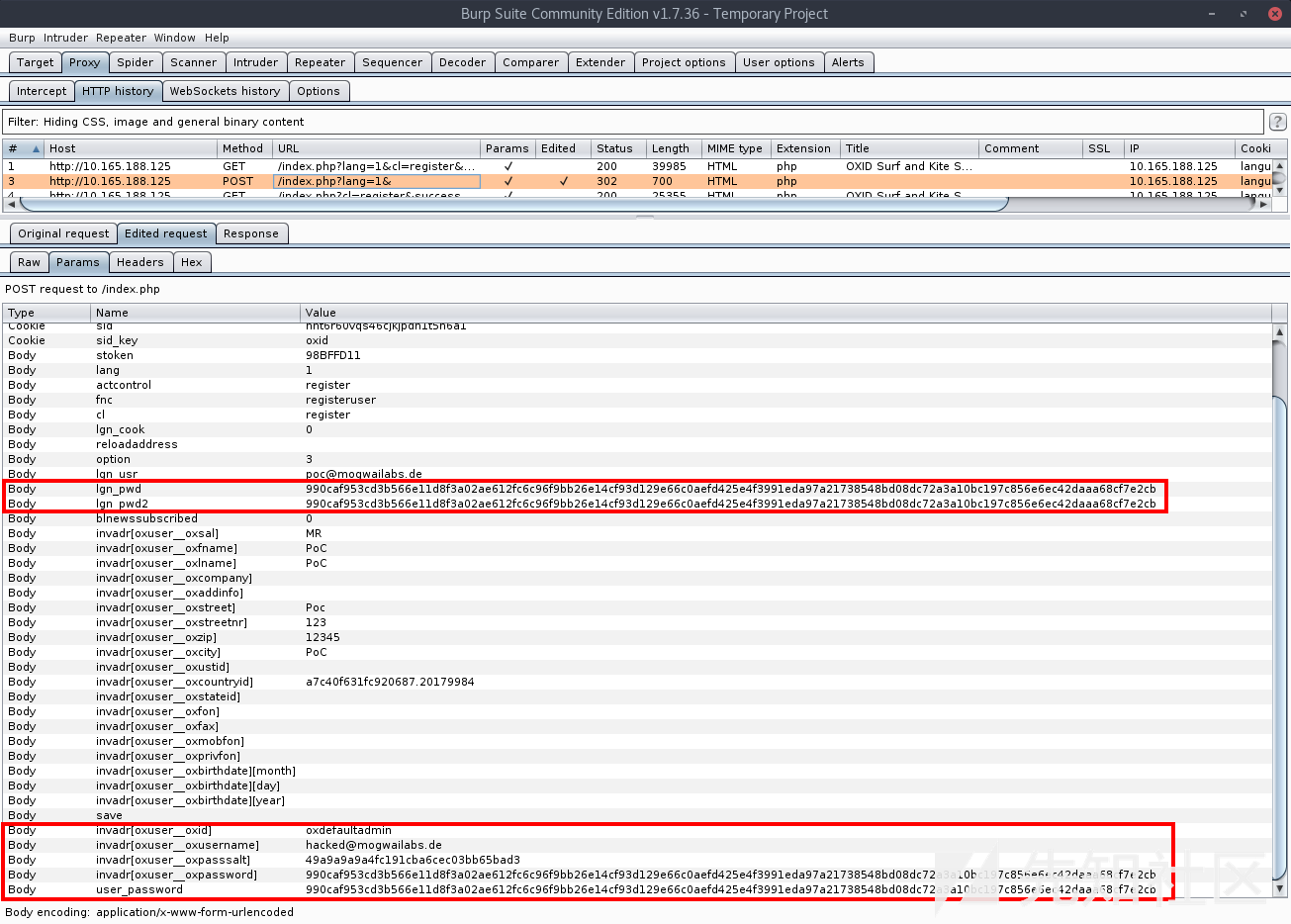Sort history by MIME type column header
Image resolution: width=1291 pixels, height=924 pixels.
(737, 148)
